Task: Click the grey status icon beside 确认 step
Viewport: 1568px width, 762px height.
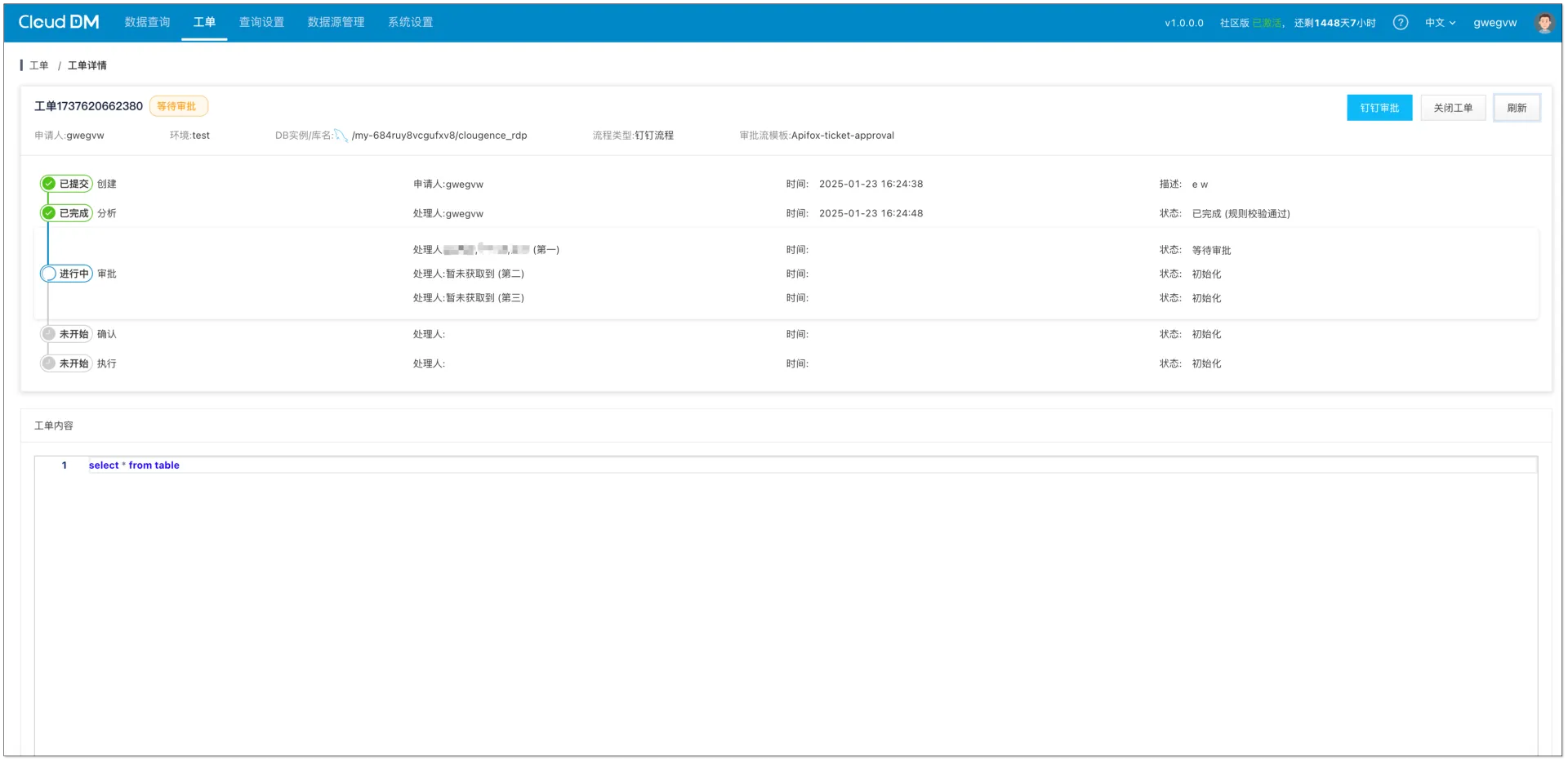Action: 49,334
